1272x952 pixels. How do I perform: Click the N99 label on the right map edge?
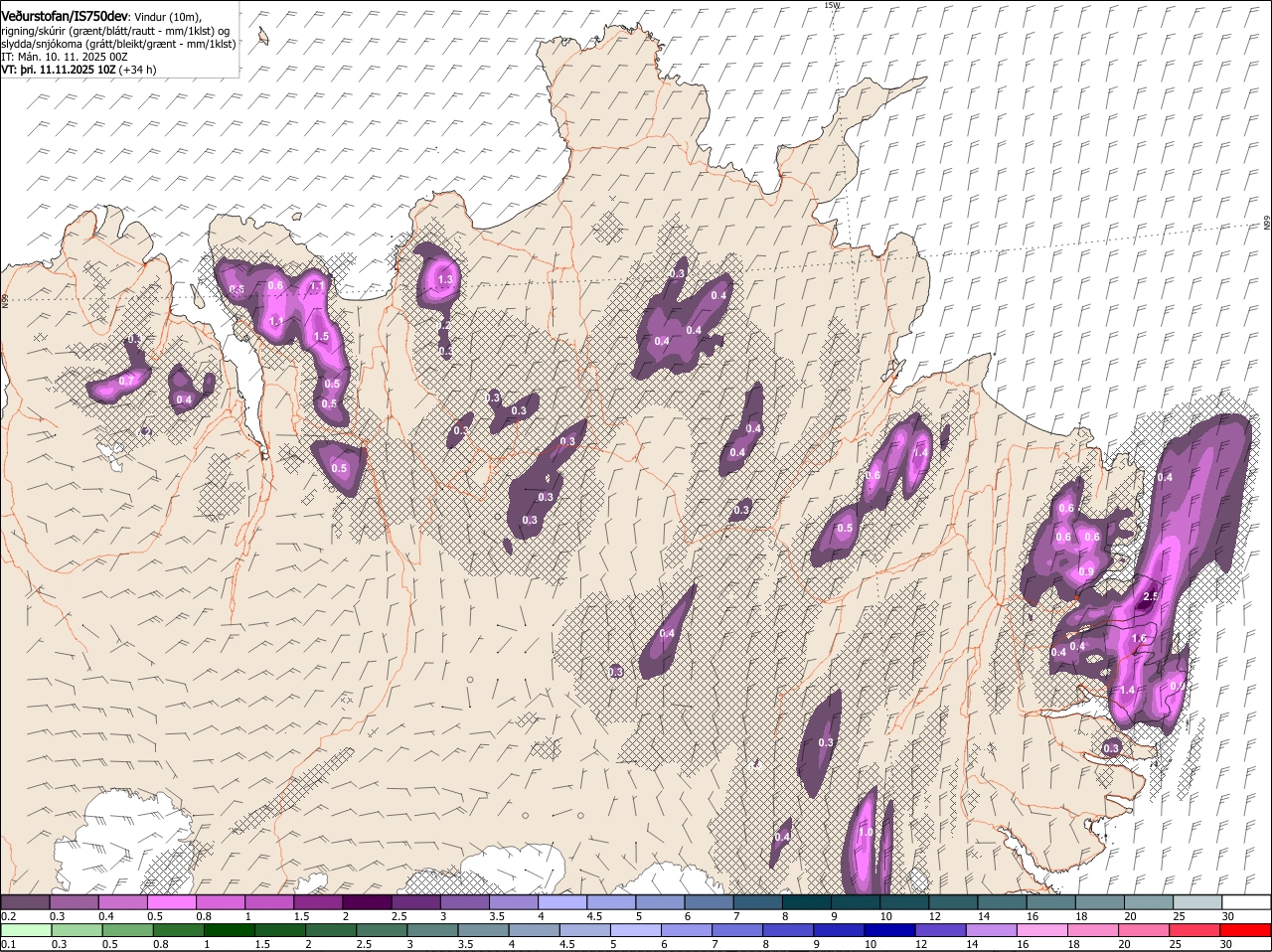[x=1267, y=225]
